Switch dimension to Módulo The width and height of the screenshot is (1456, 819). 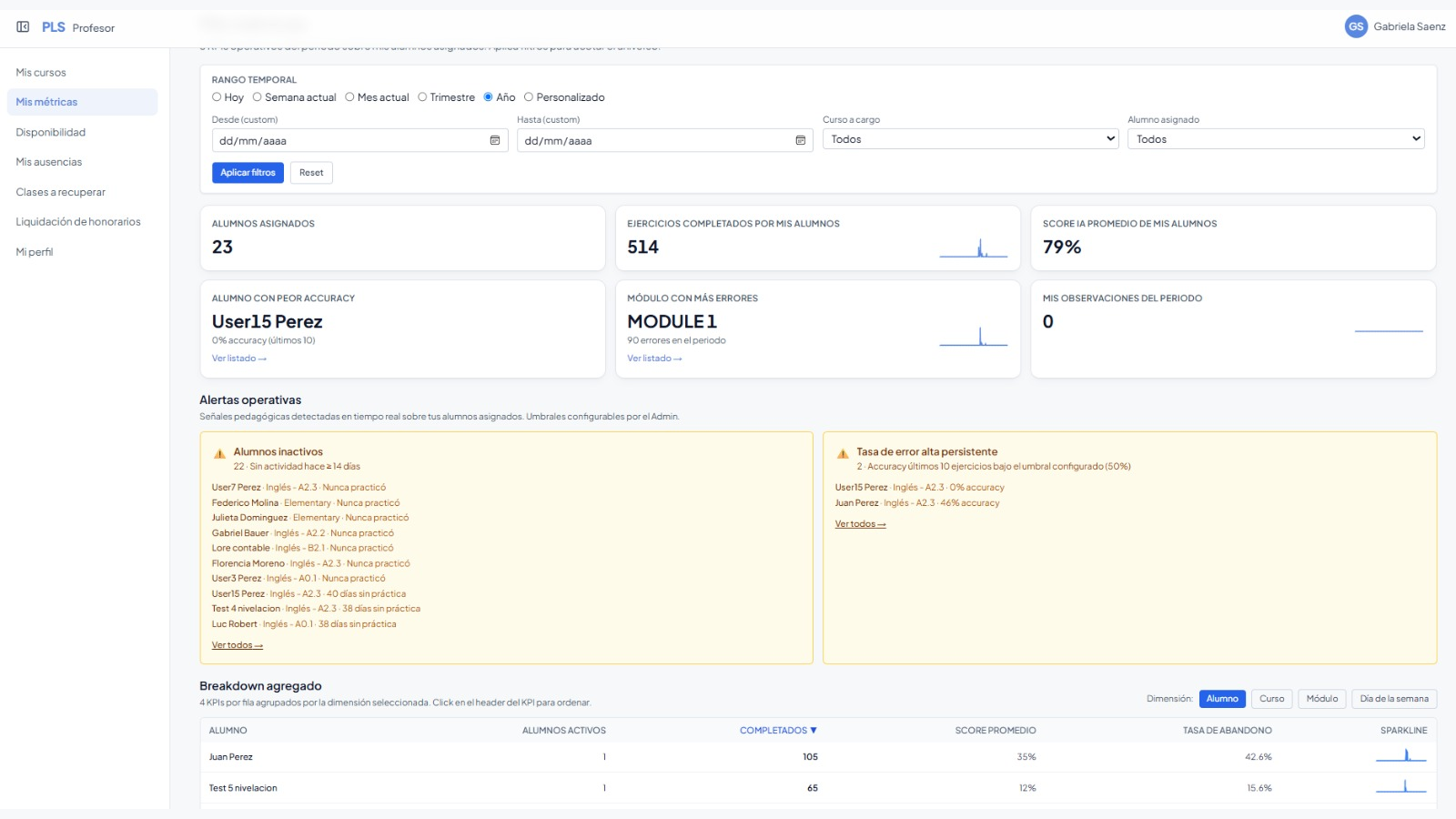(1322, 699)
